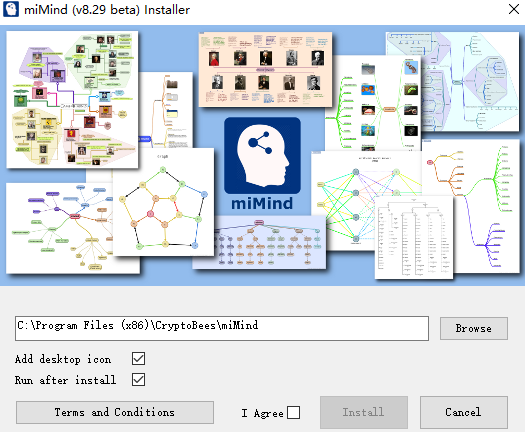
Task: Click the miMind app icon in title bar
Action: pyautogui.click(x=11, y=9)
